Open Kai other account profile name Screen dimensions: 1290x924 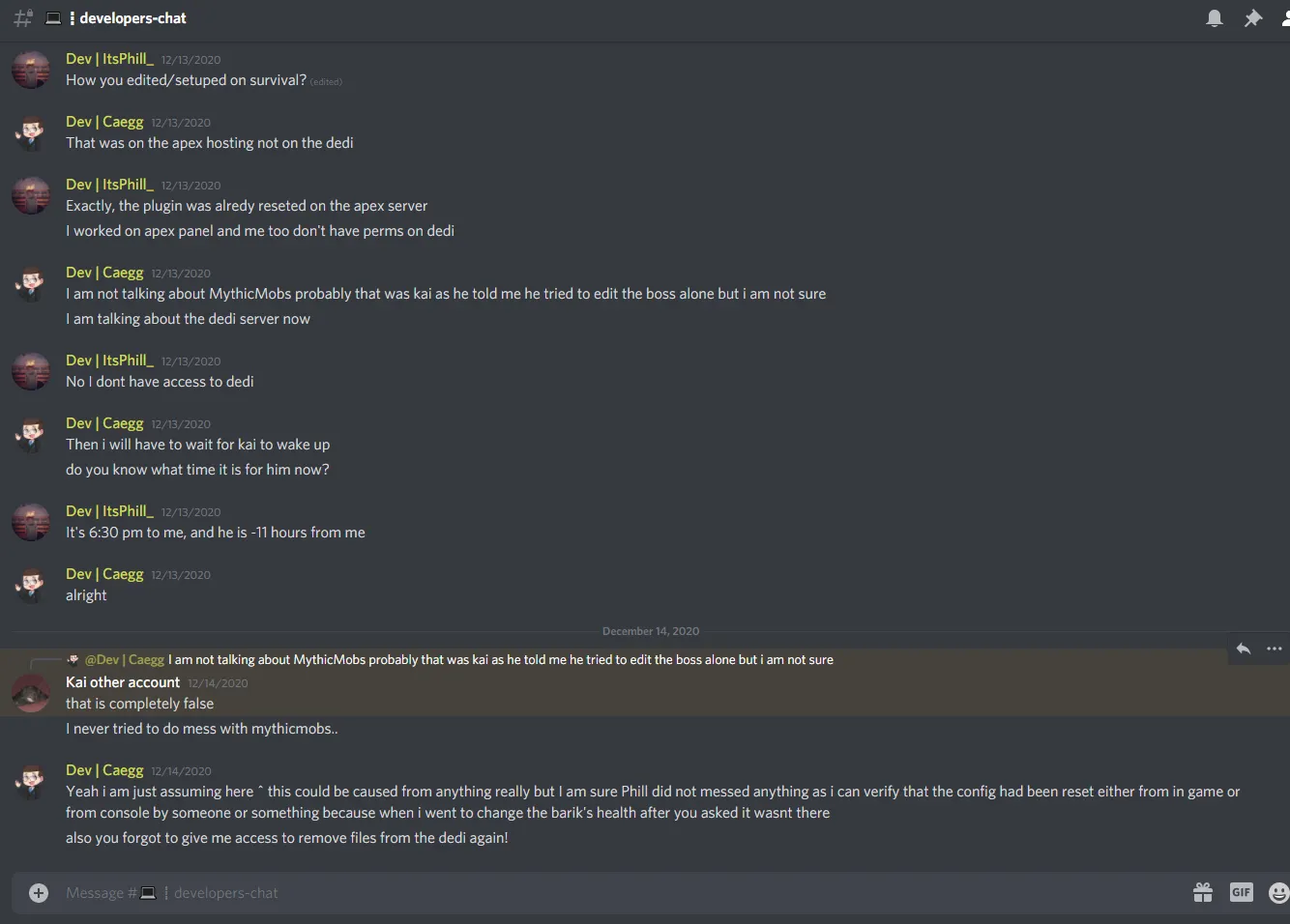click(123, 682)
